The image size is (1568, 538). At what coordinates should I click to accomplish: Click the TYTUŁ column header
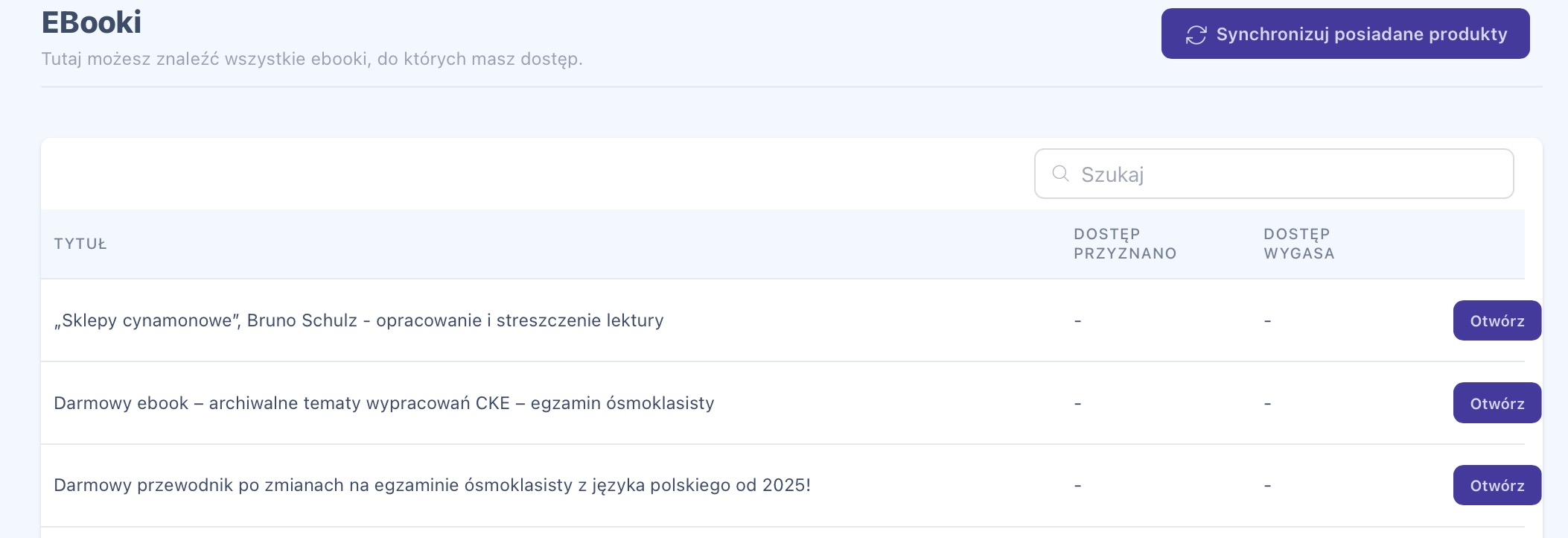tap(80, 244)
